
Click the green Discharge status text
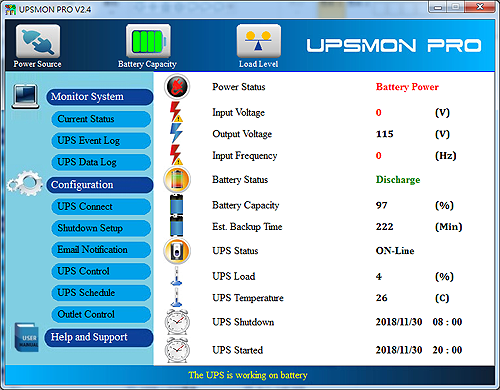point(398,180)
